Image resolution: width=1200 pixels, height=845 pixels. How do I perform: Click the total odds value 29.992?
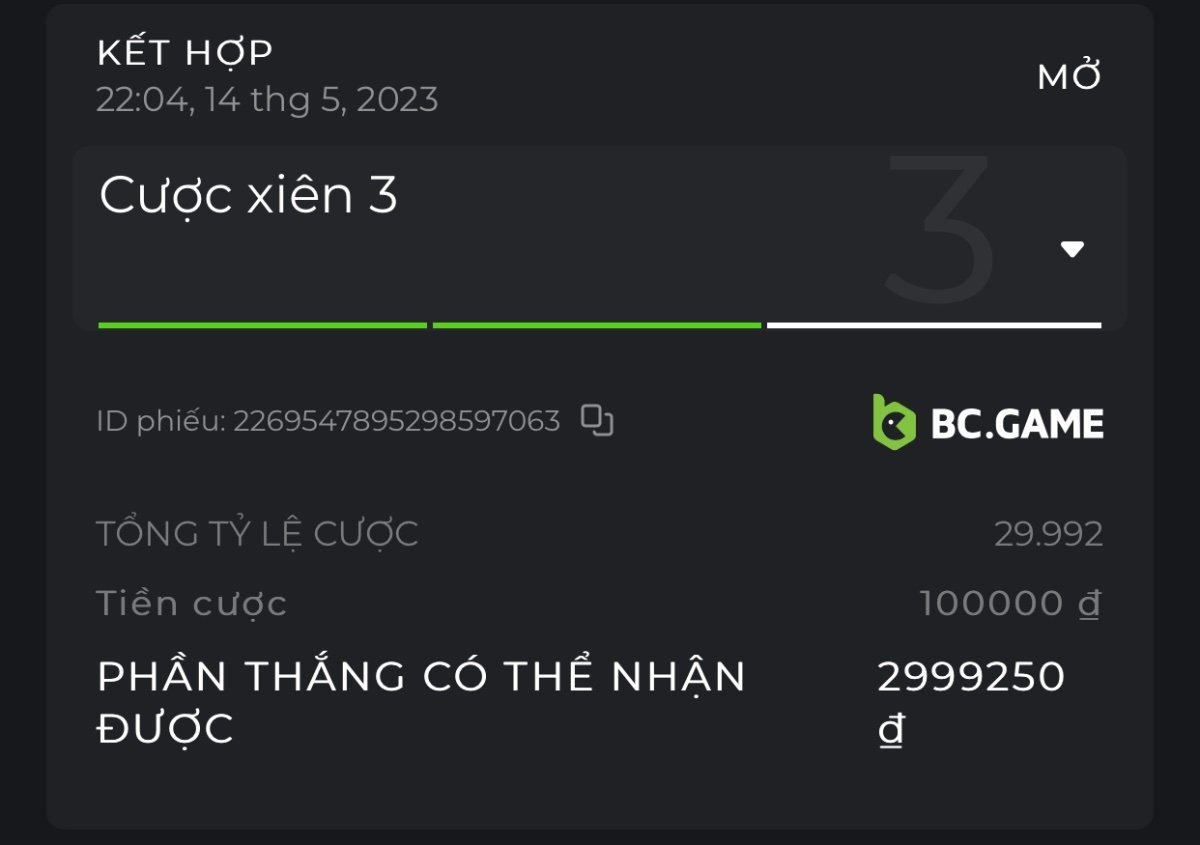coord(1049,534)
